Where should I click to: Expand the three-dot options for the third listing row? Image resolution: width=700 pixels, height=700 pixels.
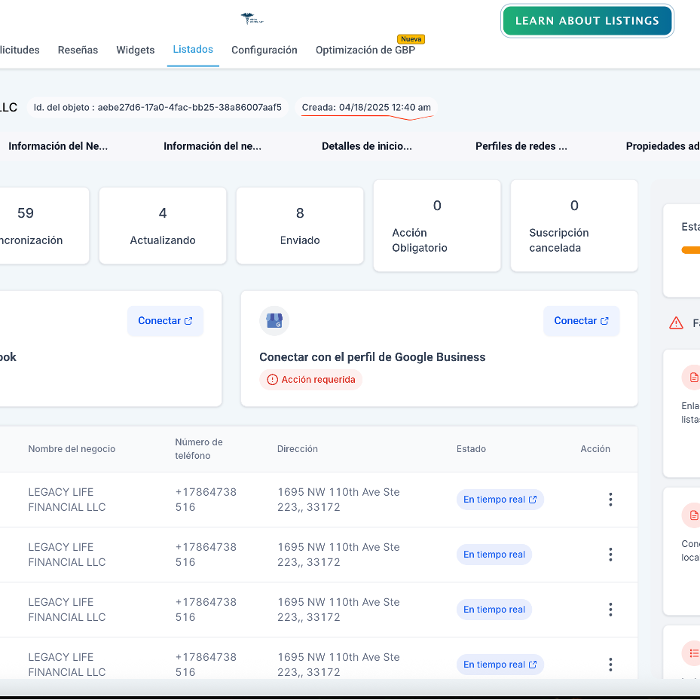point(610,609)
